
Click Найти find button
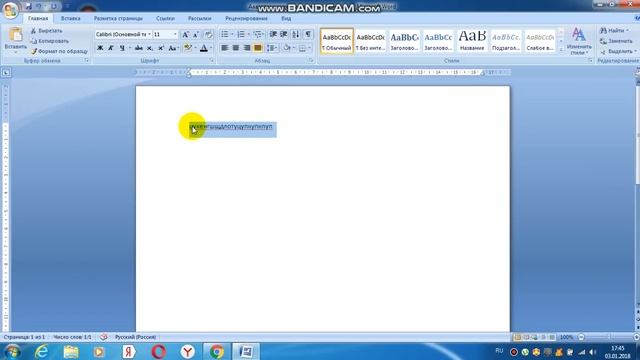[614, 31]
